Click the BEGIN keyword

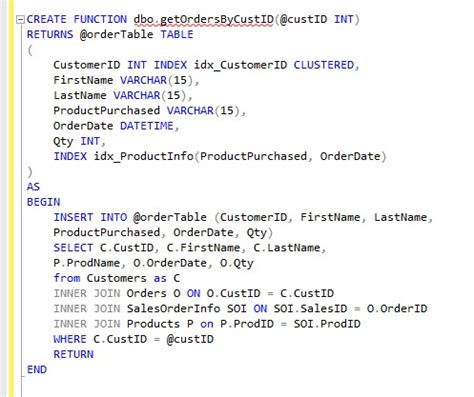coord(44,202)
